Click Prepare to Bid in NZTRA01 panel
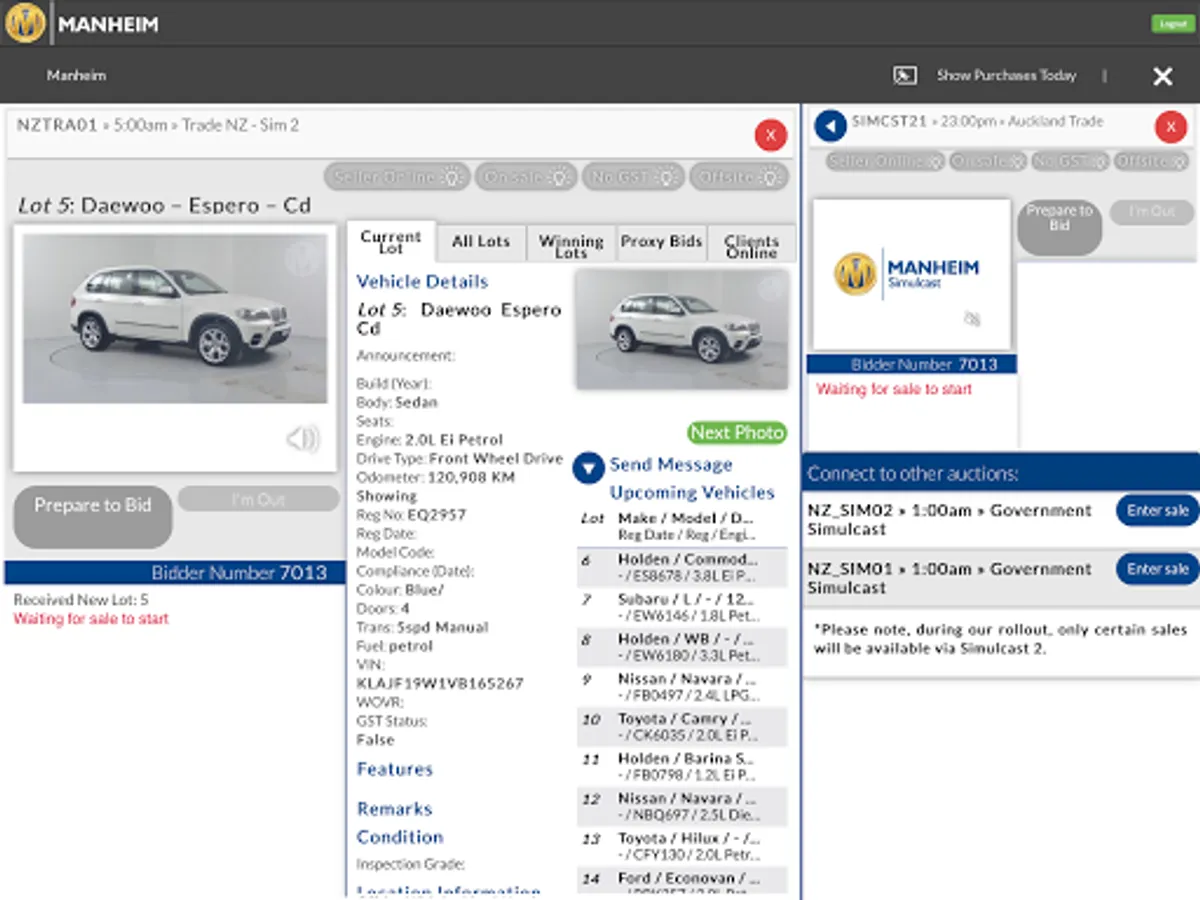This screenshot has height=900, width=1200. pos(93,517)
